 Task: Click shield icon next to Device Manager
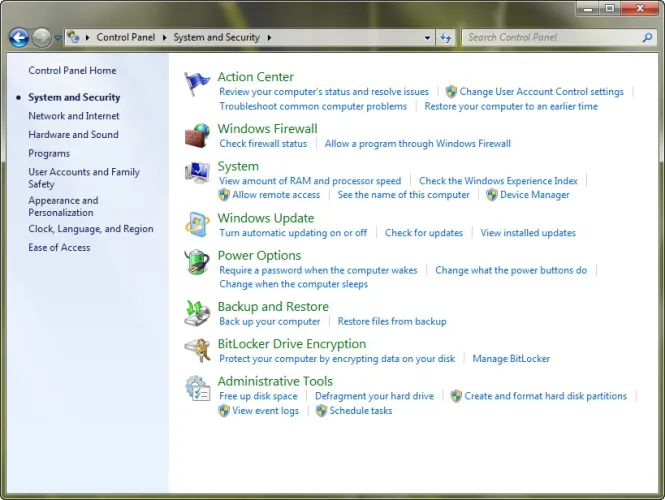tap(492, 195)
